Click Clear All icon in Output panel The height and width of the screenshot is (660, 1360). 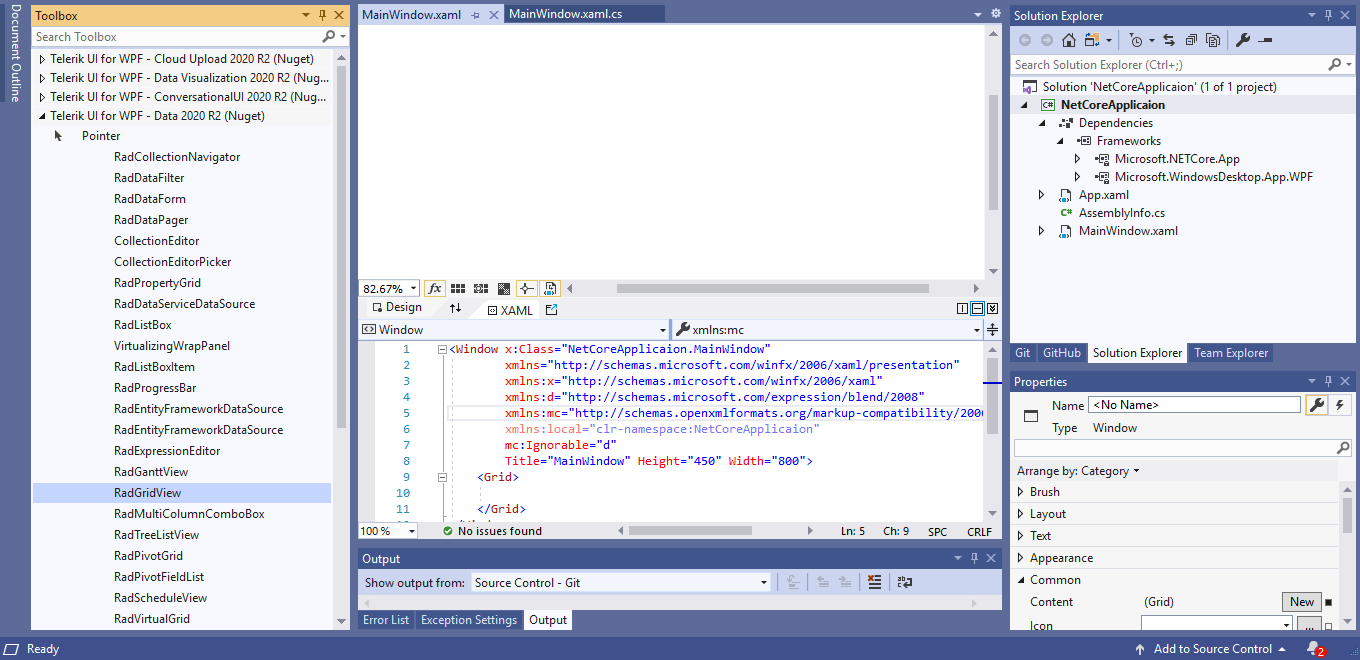click(874, 582)
